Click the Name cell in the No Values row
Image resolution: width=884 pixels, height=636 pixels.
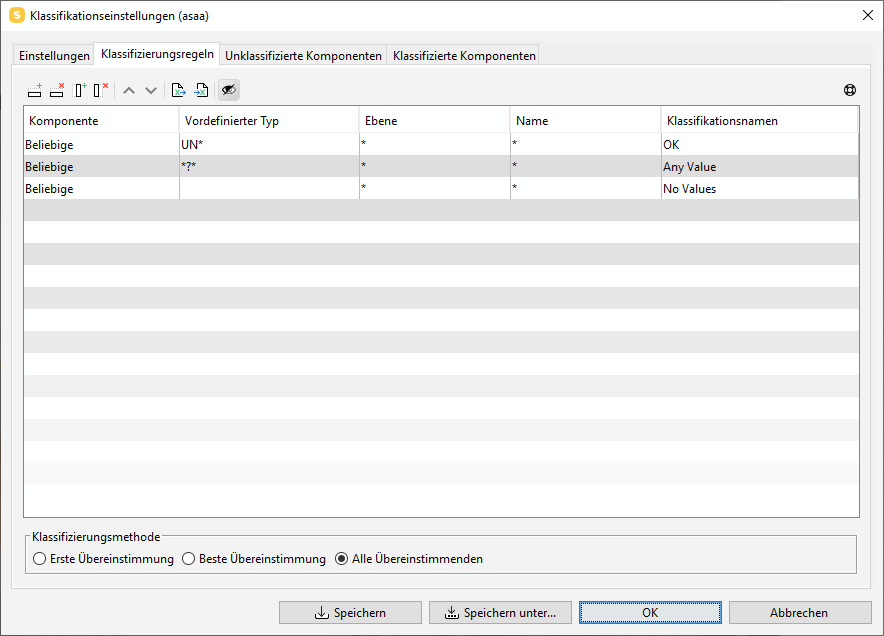[586, 188]
